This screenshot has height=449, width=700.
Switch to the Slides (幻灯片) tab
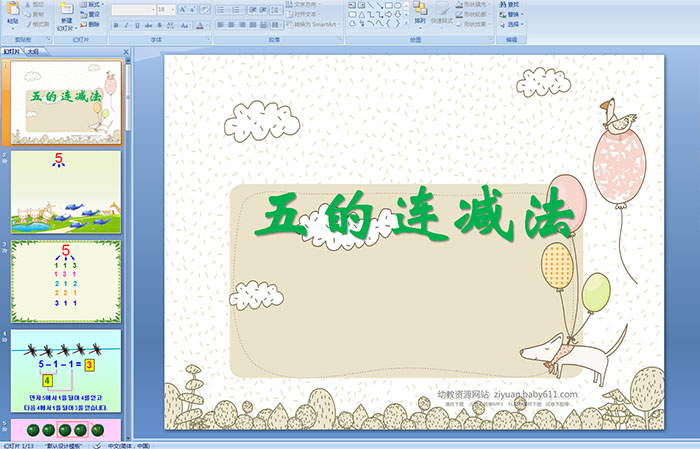(11, 50)
